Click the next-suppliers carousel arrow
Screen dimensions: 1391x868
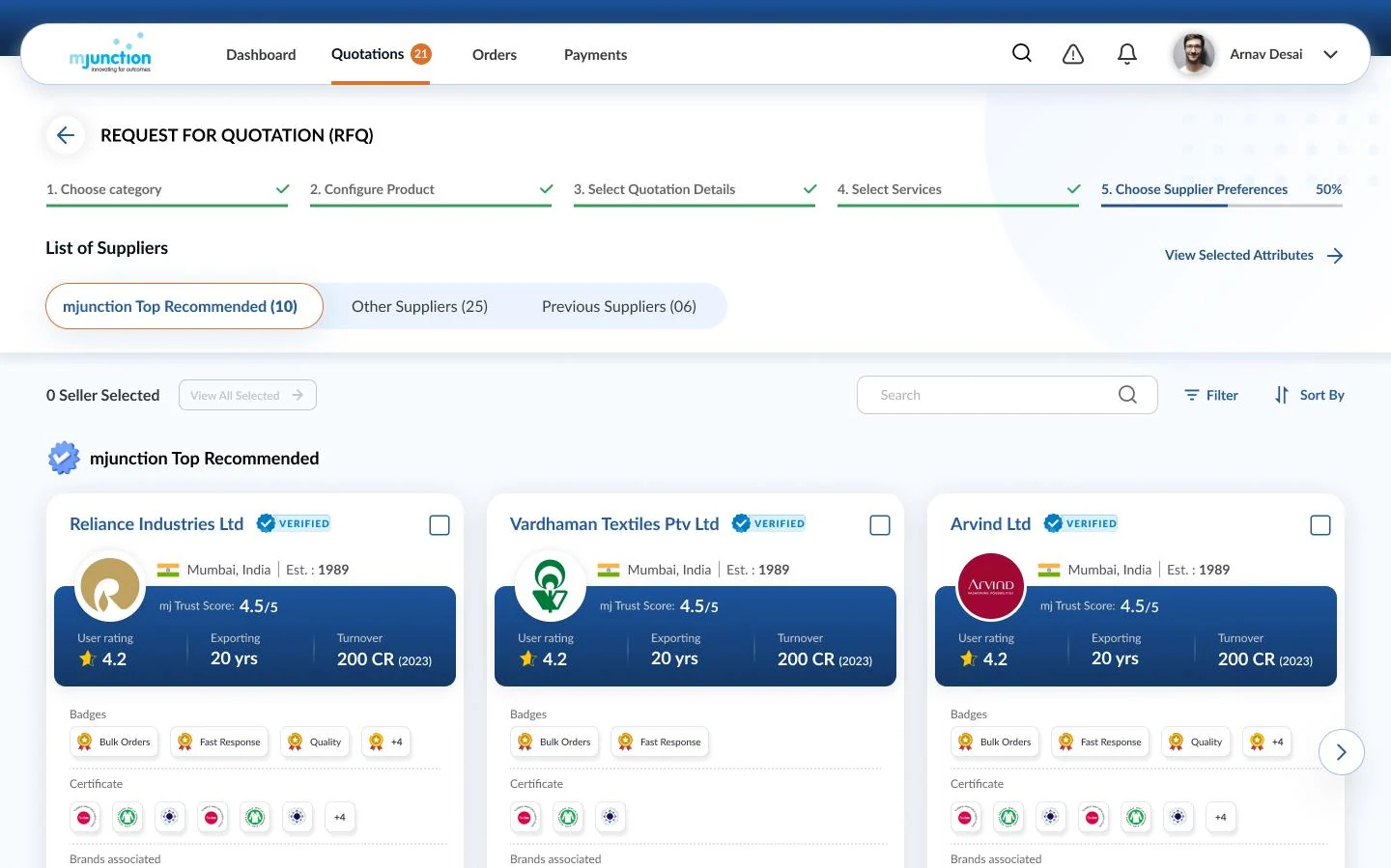pyautogui.click(x=1341, y=752)
